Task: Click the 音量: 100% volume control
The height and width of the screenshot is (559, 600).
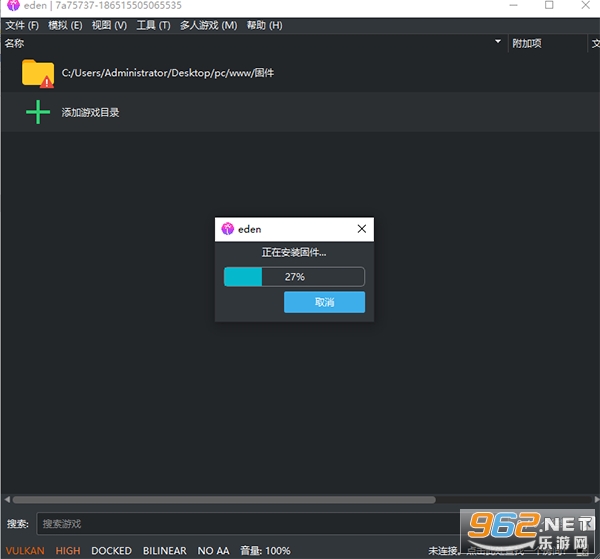Action: [x=265, y=551]
